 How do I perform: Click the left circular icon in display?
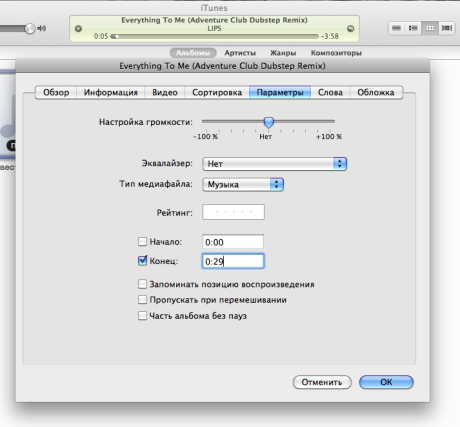coord(78,29)
